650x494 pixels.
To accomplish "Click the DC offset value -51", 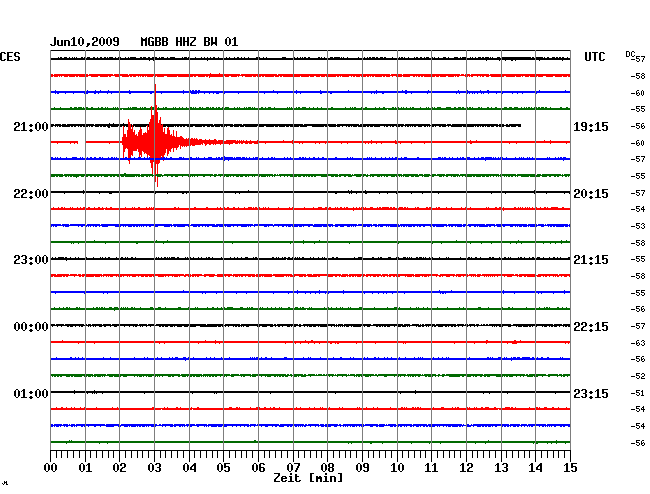I will click(x=638, y=393).
